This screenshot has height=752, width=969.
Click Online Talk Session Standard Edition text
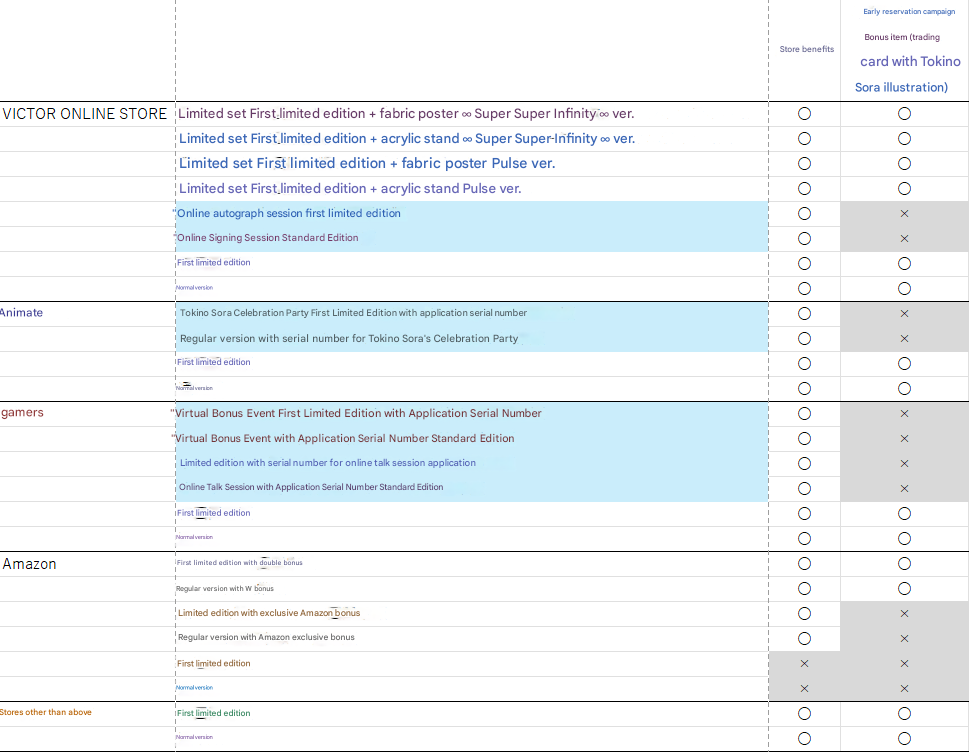click(x=311, y=487)
